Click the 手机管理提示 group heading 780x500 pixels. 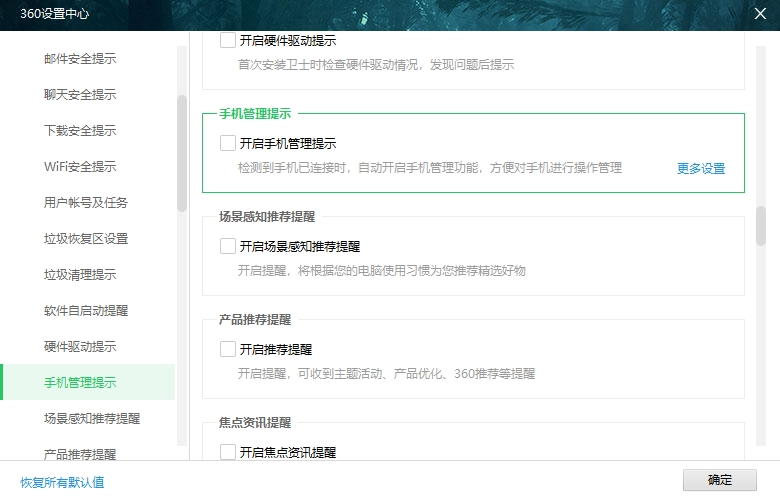[x=255, y=114]
